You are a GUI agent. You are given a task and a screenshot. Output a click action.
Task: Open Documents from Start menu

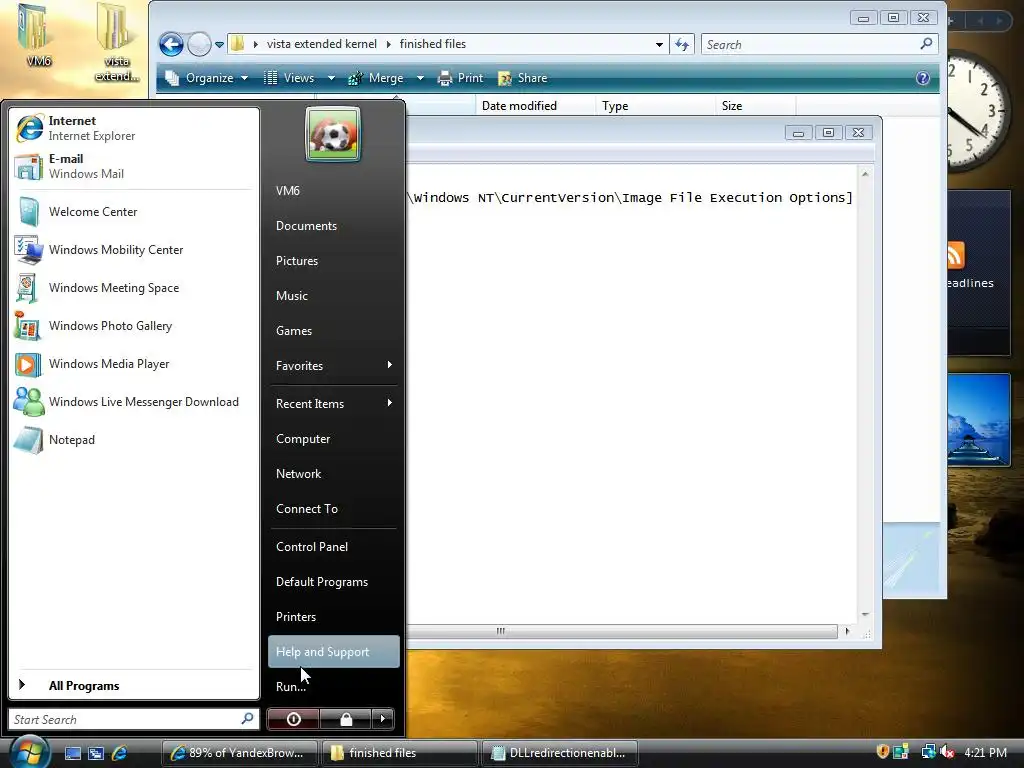(333, 226)
